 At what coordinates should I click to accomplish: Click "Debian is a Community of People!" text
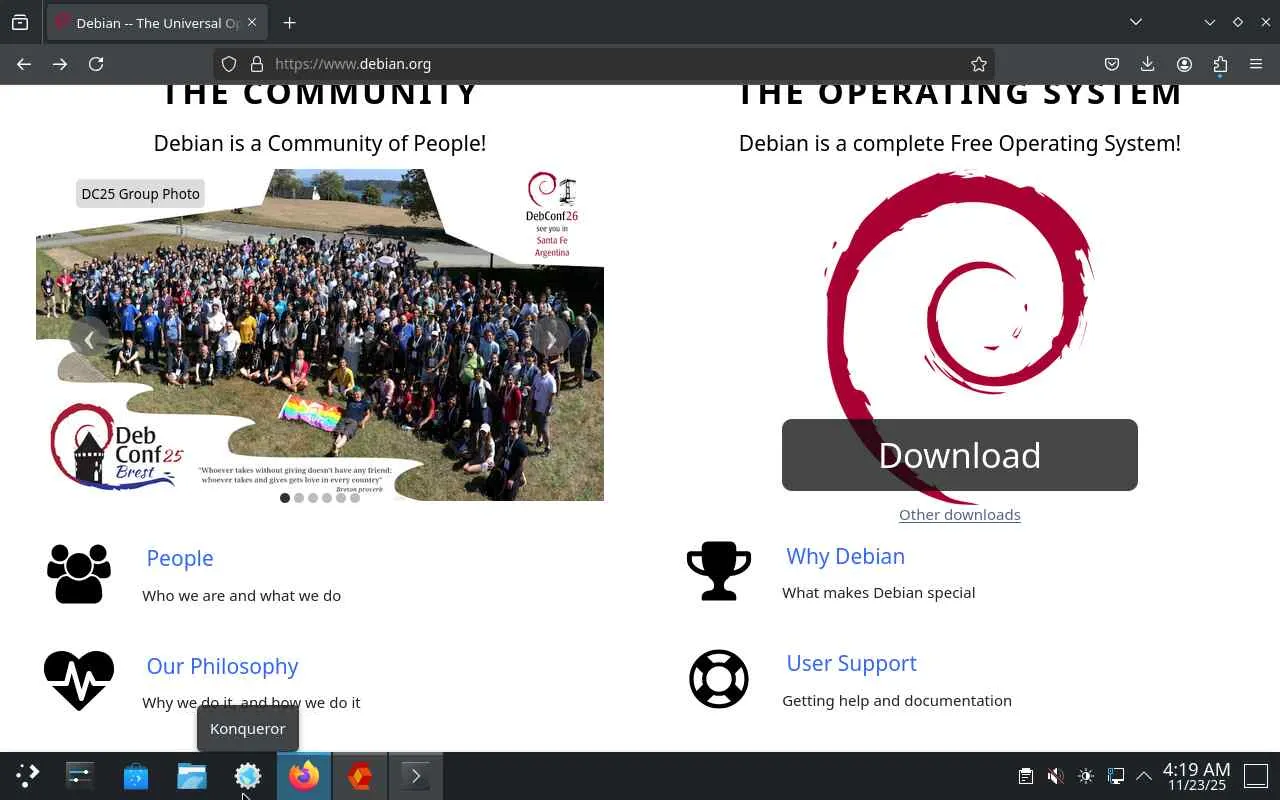pos(320,143)
